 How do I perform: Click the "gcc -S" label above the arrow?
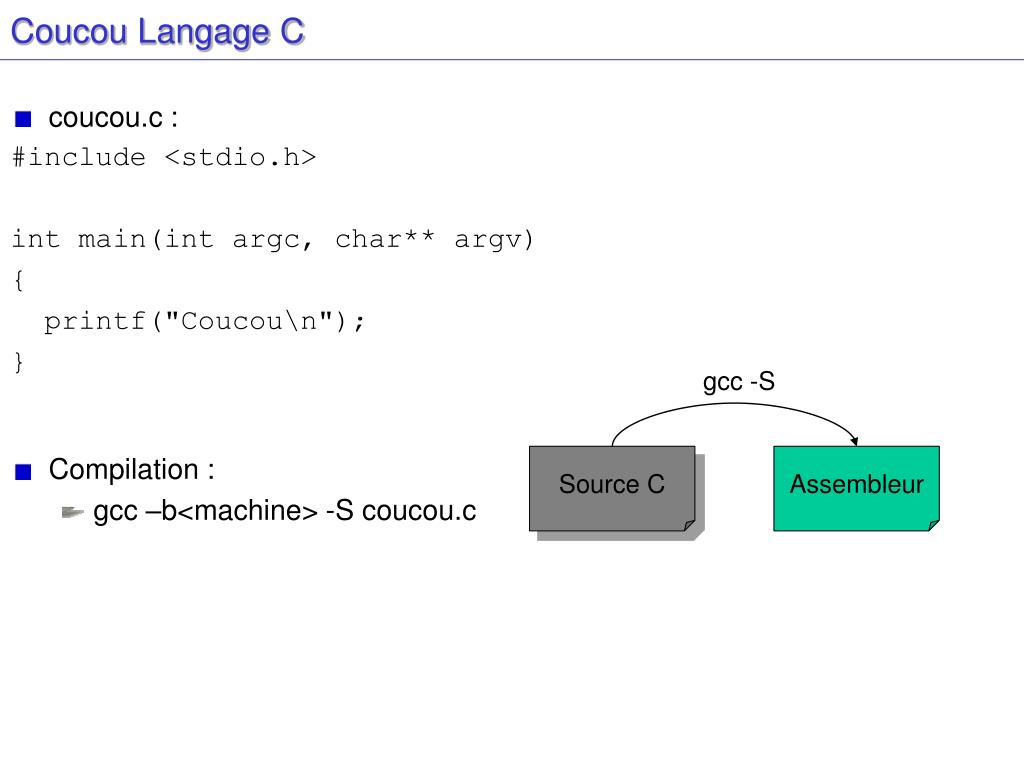(x=739, y=382)
